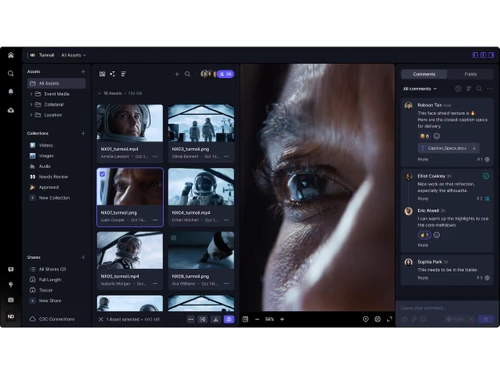500x375 pixels.
Task: Add a new share with the Shares plus icon
Action: pos(83,257)
